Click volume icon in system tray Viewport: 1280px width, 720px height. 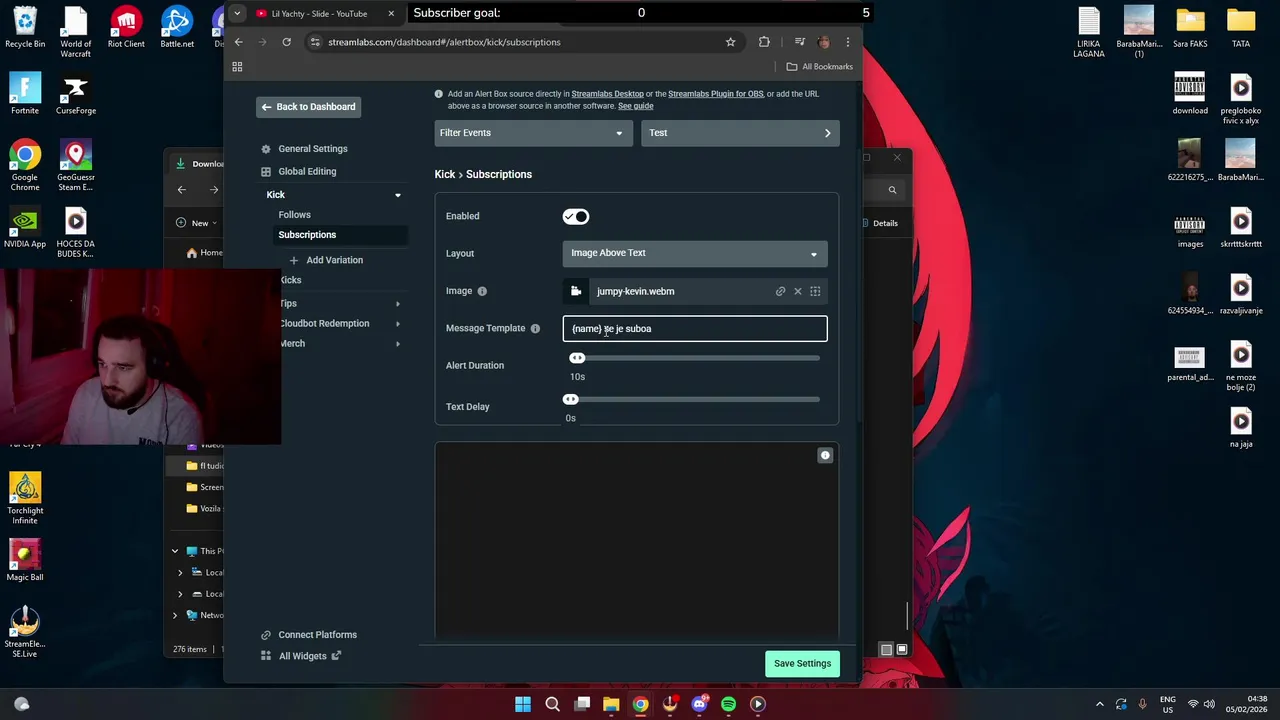tap(1208, 704)
